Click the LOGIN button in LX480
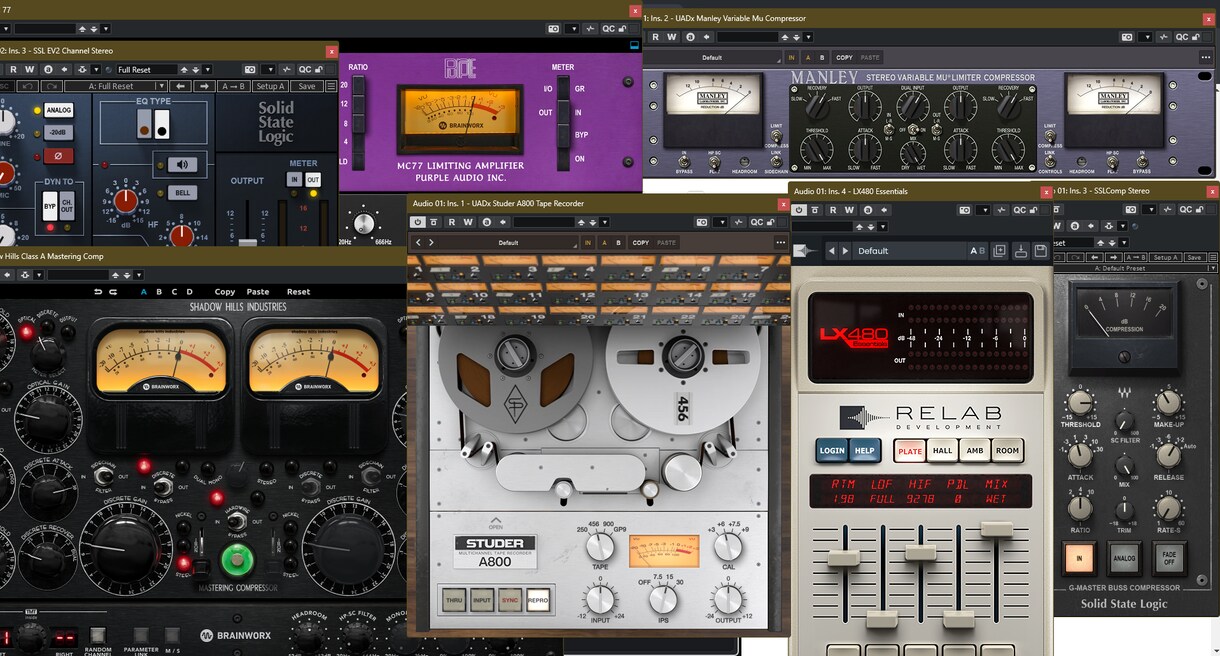Screen dimensions: 1220x656 tap(832, 451)
